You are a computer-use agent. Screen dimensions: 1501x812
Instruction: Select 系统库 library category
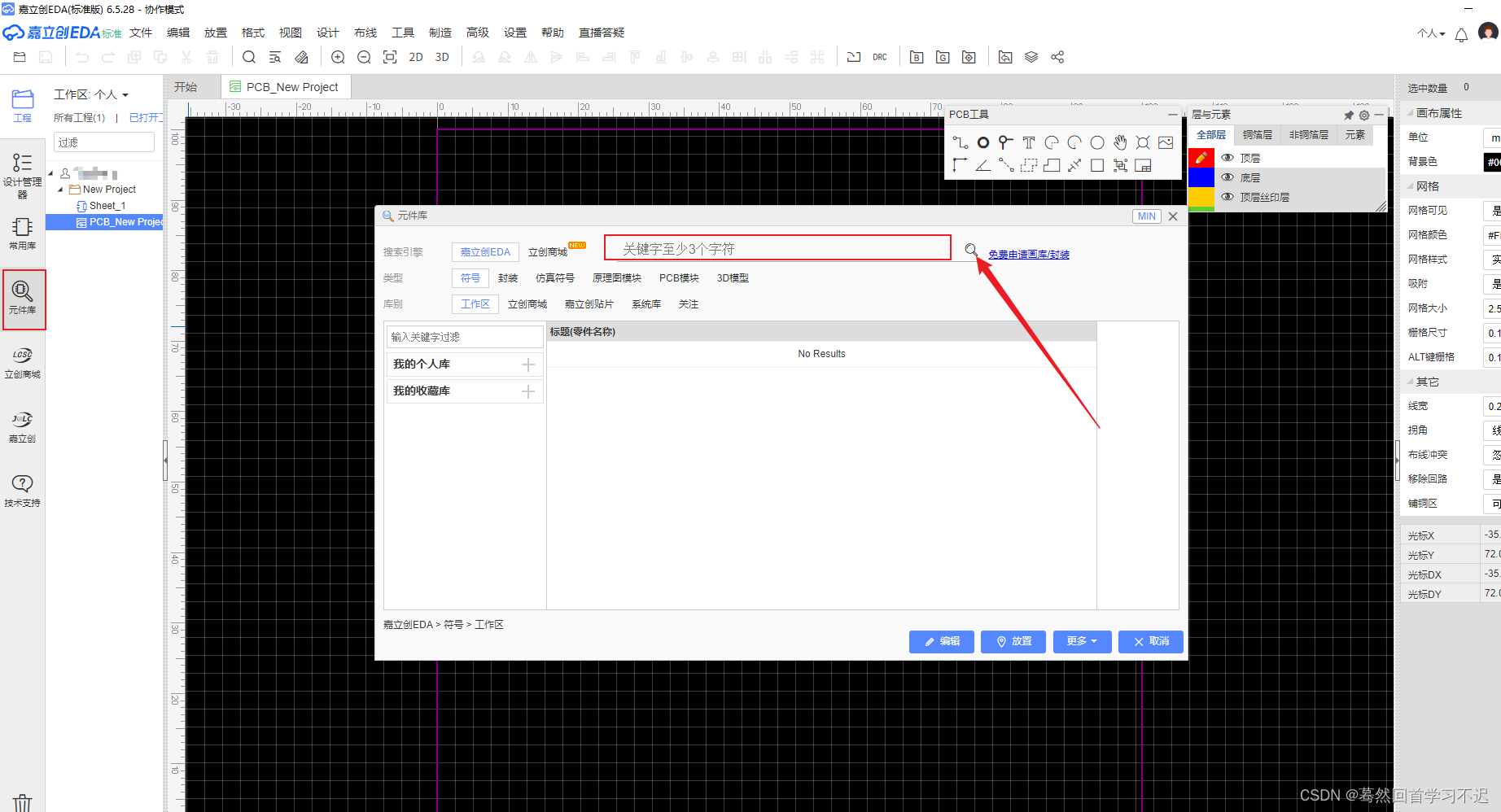(646, 304)
